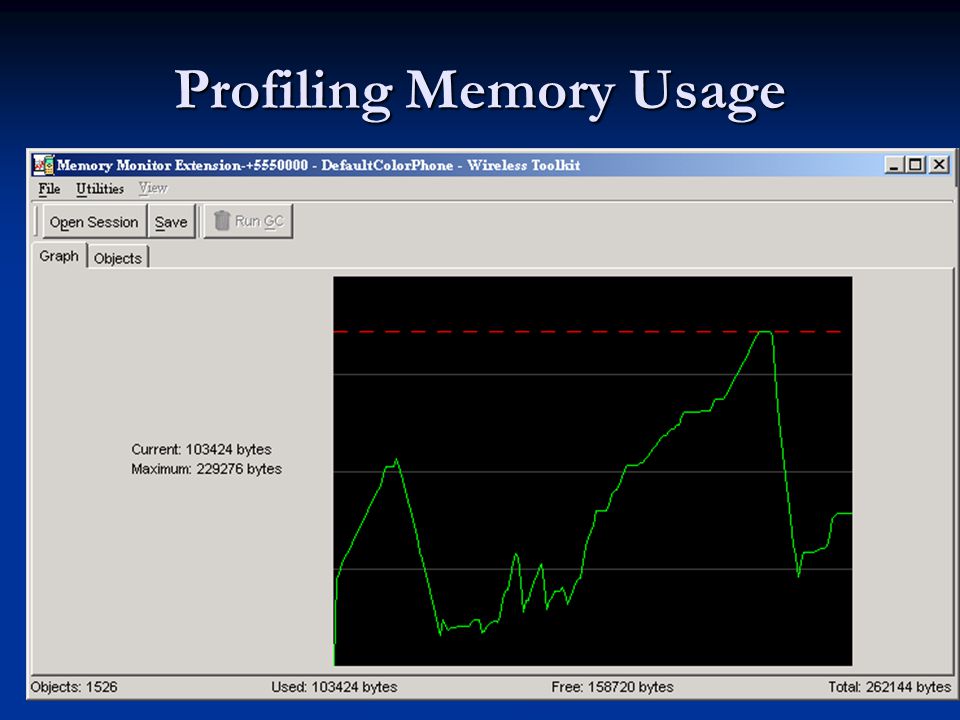Click the Memory Monitor Extension window title text

318,165
